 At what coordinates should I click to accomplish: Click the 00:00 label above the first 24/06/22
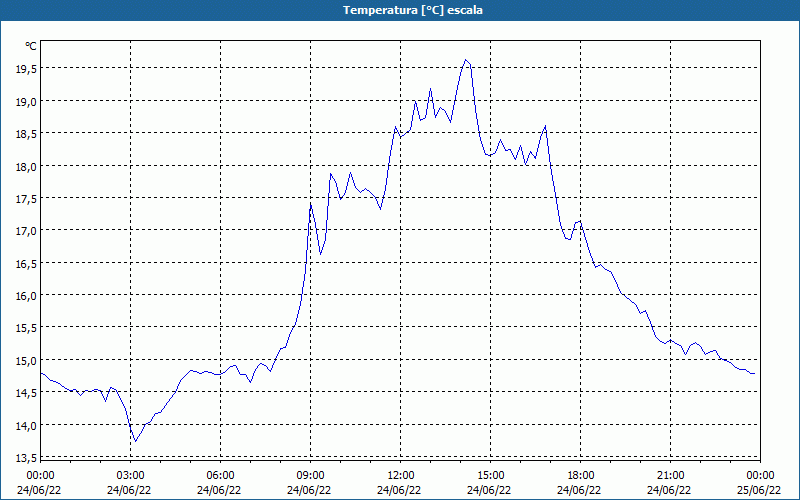point(40,476)
